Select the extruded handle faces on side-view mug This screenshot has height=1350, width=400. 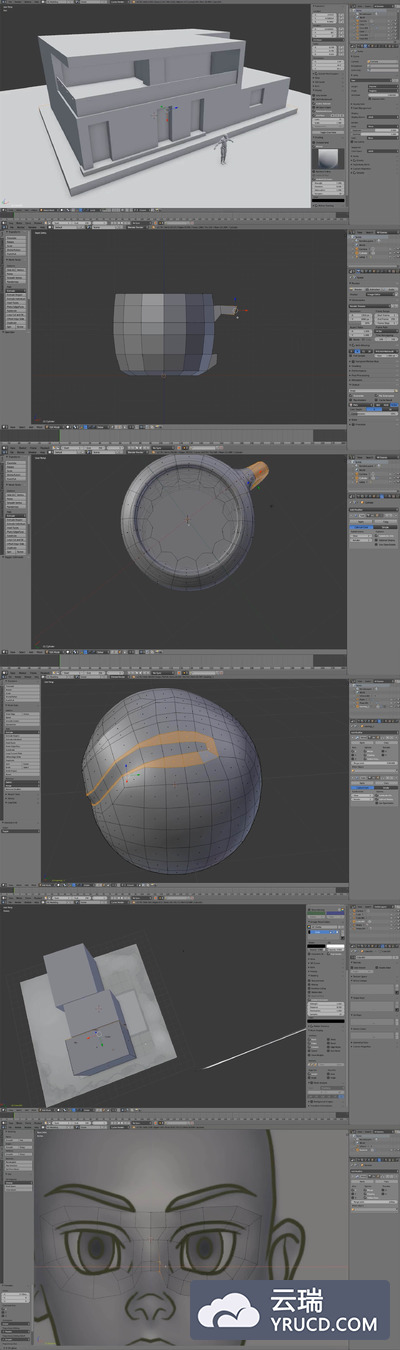point(226,311)
